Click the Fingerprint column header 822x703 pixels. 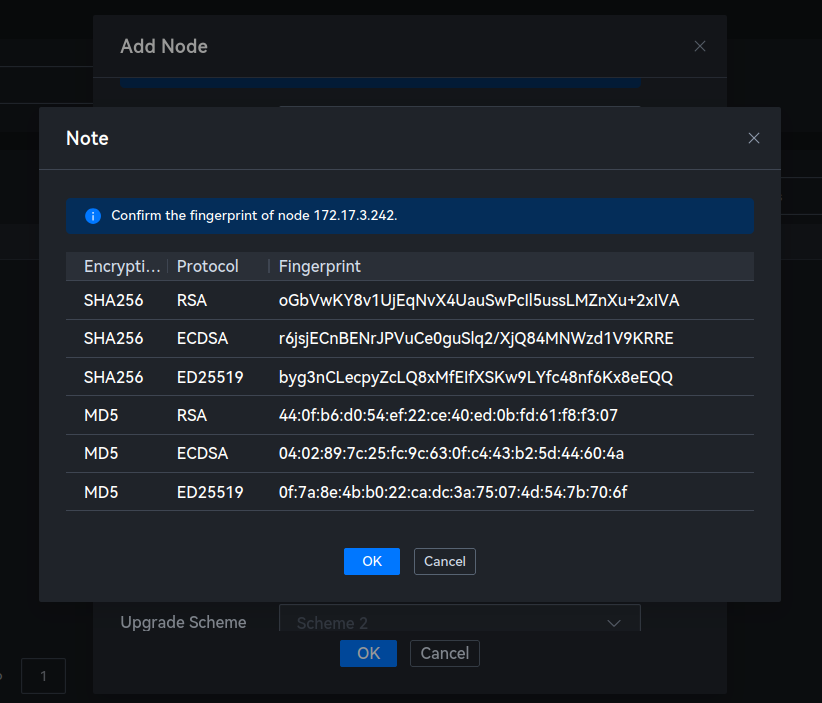[x=320, y=266]
